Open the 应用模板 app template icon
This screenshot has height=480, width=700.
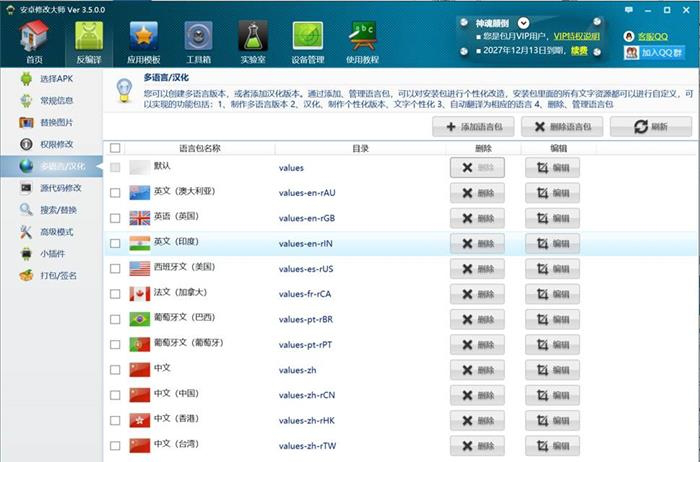(x=144, y=37)
